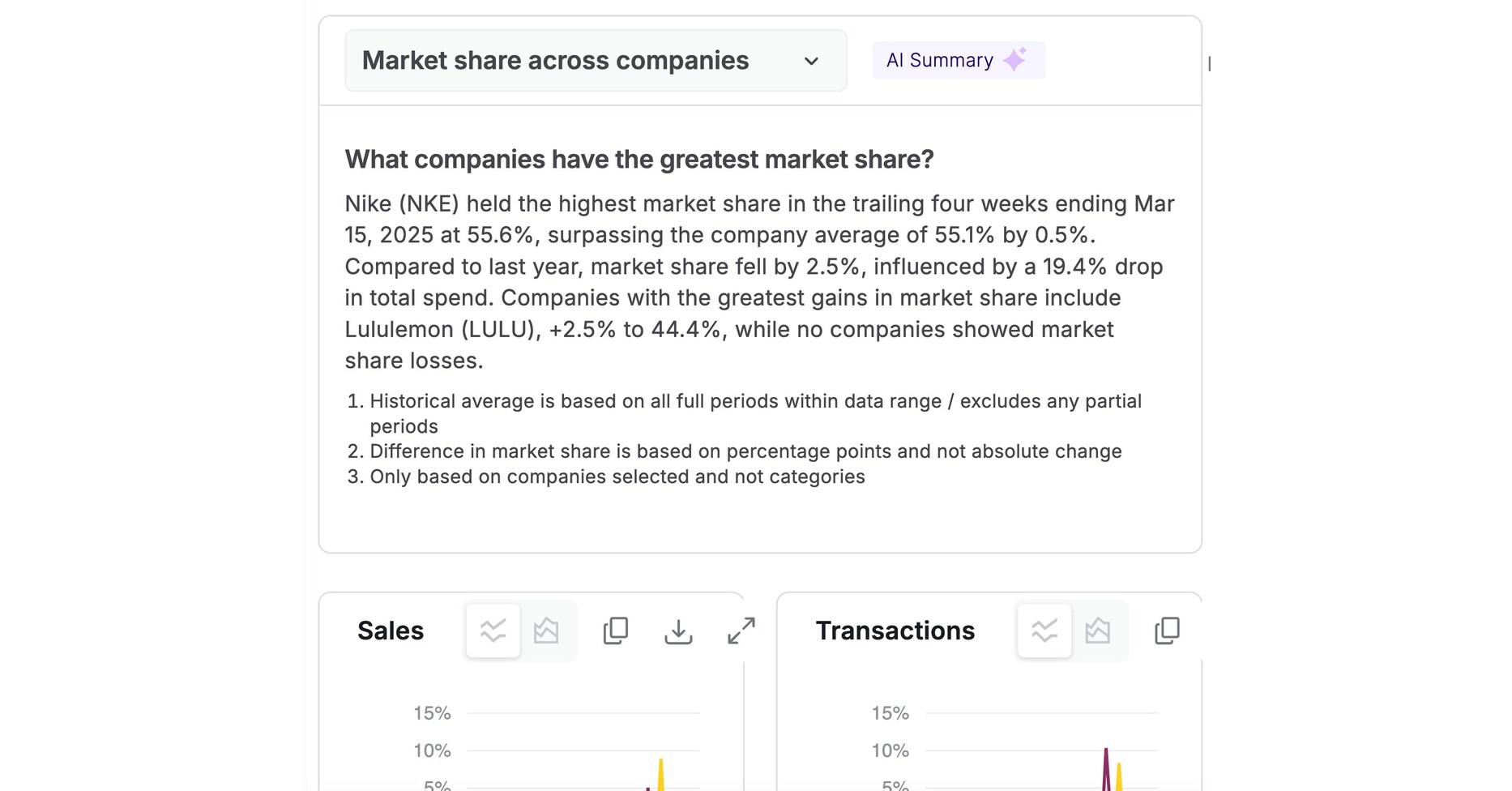Viewport: 1512px width, 791px height.
Task: Click the question heading about greatest market share
Action: click(639, 160)
